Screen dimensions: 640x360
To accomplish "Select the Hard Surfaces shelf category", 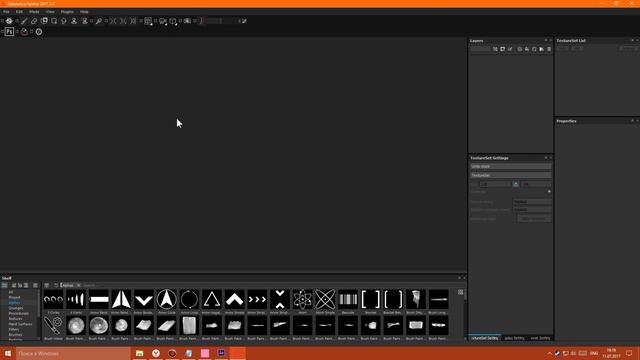I will [x=20, y=324].
